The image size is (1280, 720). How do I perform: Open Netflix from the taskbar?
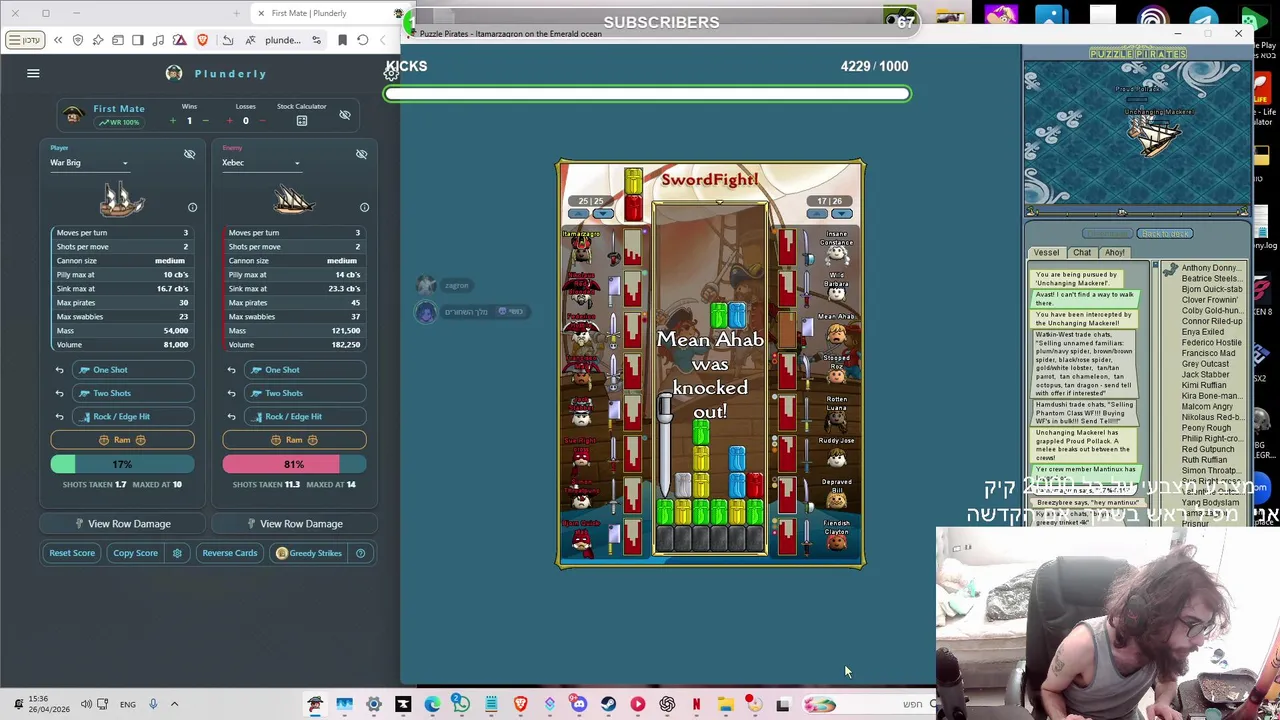point(696,705)
